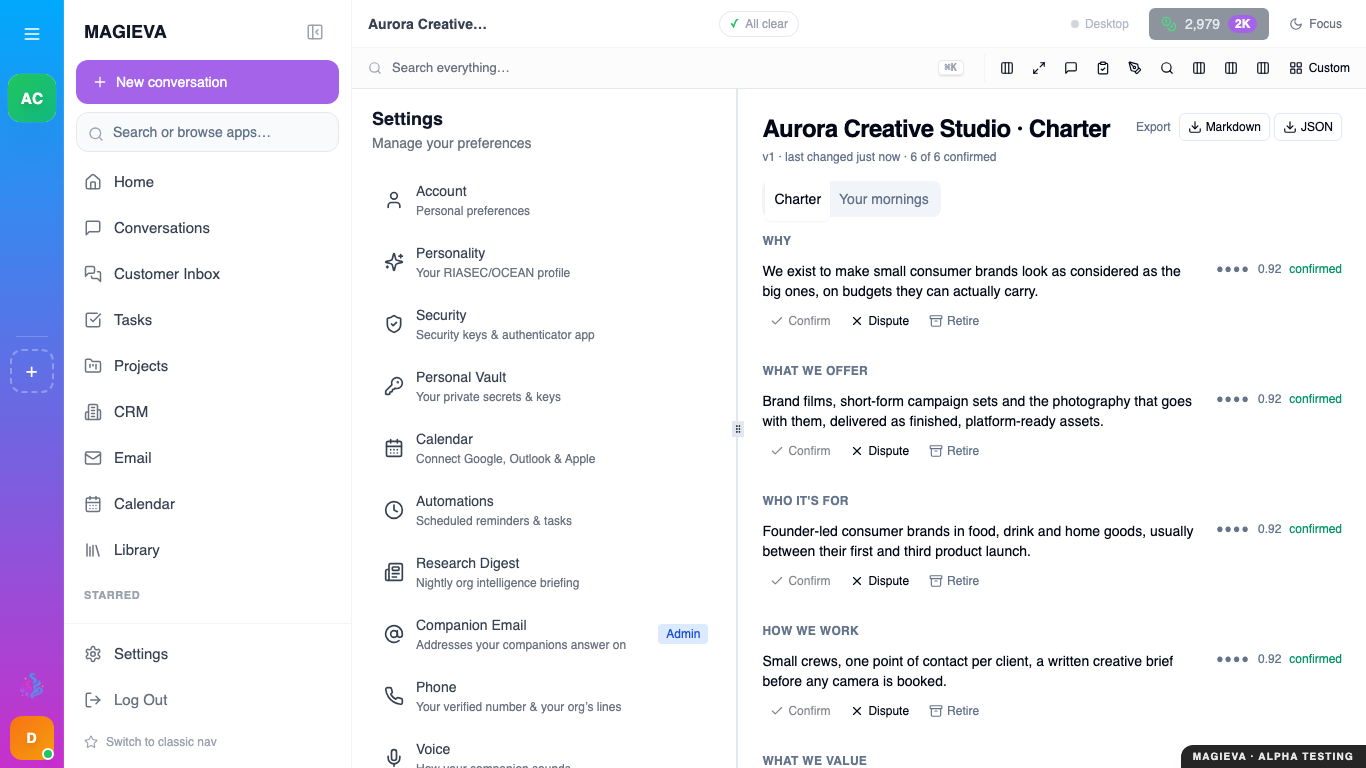Click the 'v1 · last changed just now' text
This screenshot has height=768, width=1366.
tap(831, 157)
